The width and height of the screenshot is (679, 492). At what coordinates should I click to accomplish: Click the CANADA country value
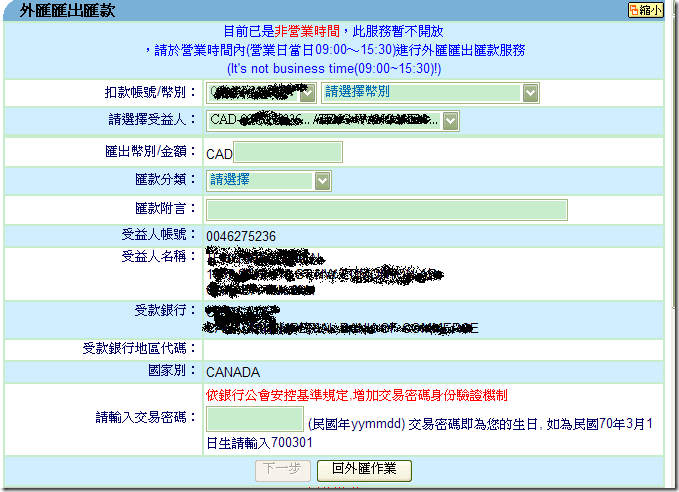pyautogui.click(x=233, y=372)
